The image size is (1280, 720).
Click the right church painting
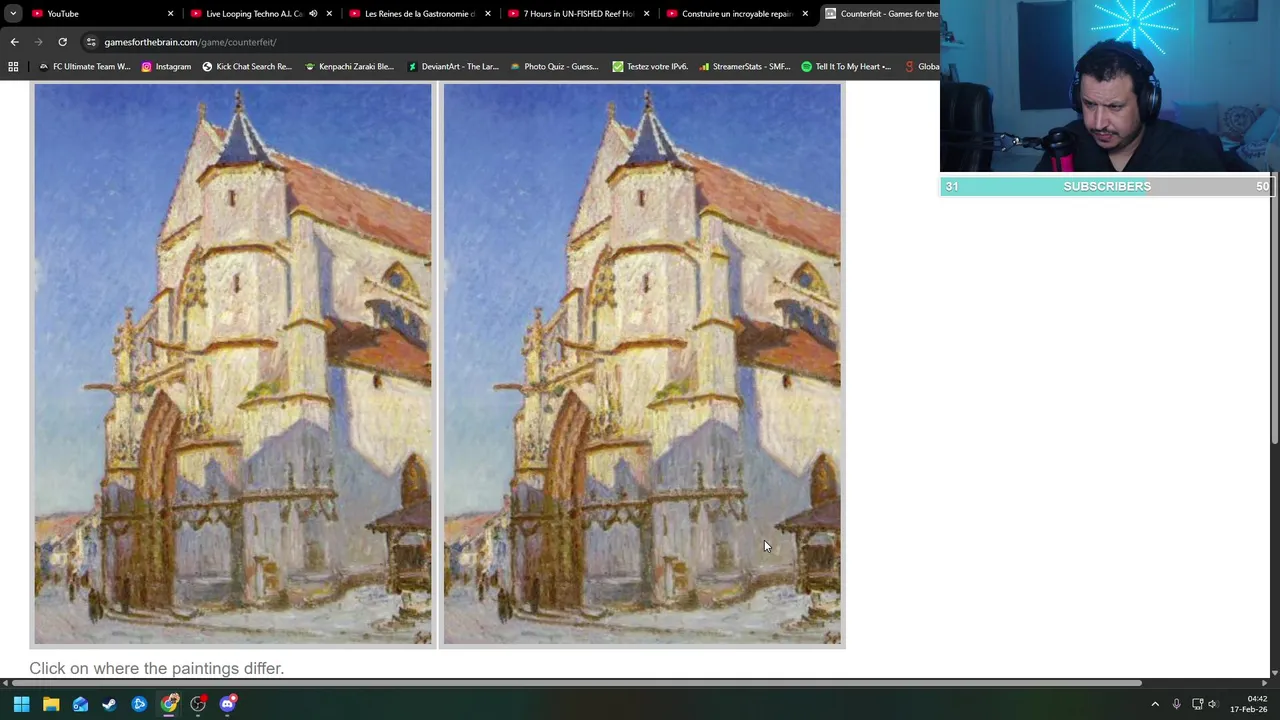[642, 364]
